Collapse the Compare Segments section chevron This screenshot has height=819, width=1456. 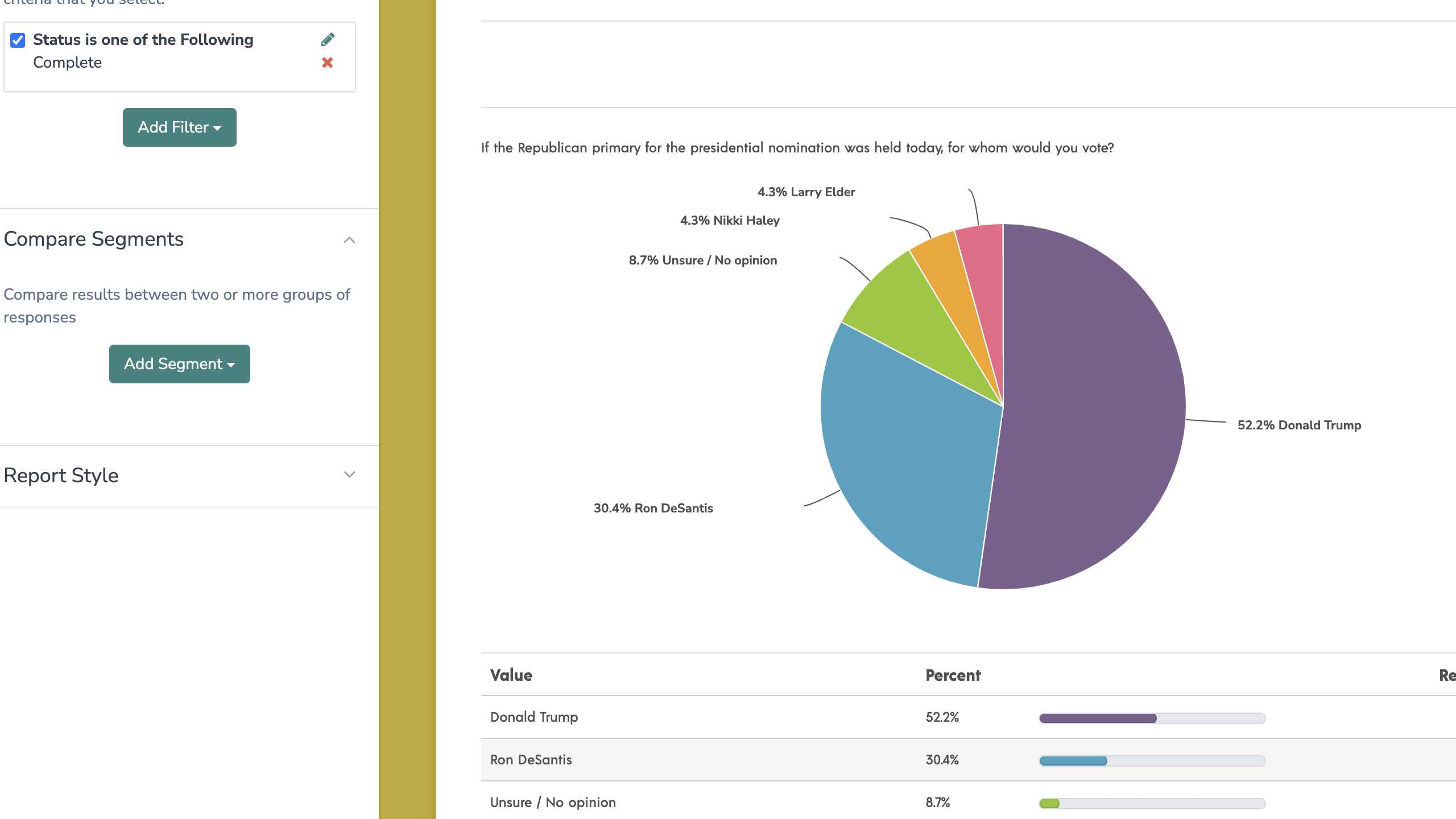(x=349, y=240)
